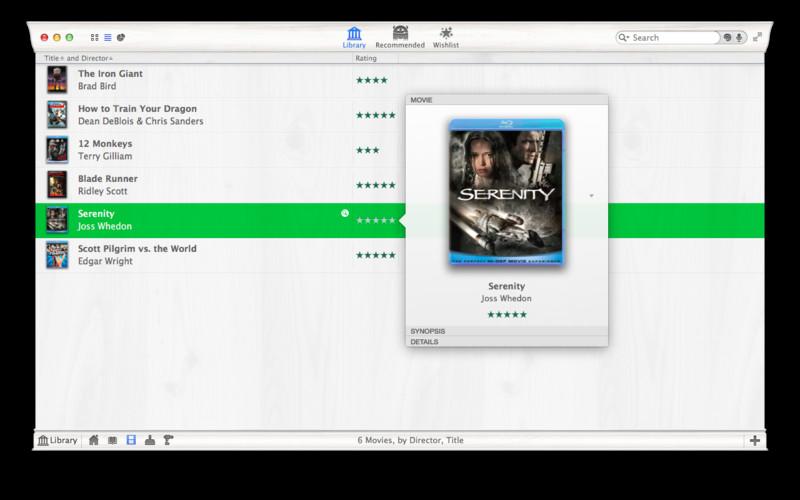Open the Library shelf button in bottom bar

pyautogui.click(x=58, y=440)
